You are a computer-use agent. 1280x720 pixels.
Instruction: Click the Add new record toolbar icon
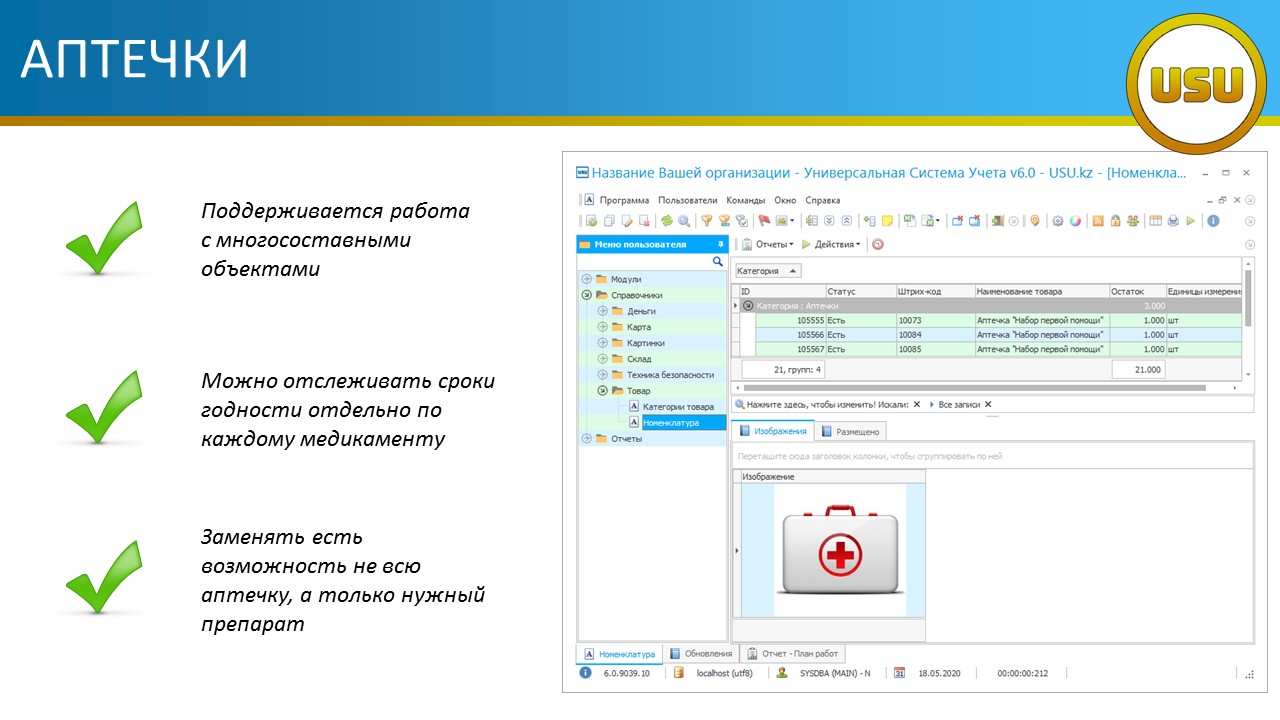(x=591, y=221)
